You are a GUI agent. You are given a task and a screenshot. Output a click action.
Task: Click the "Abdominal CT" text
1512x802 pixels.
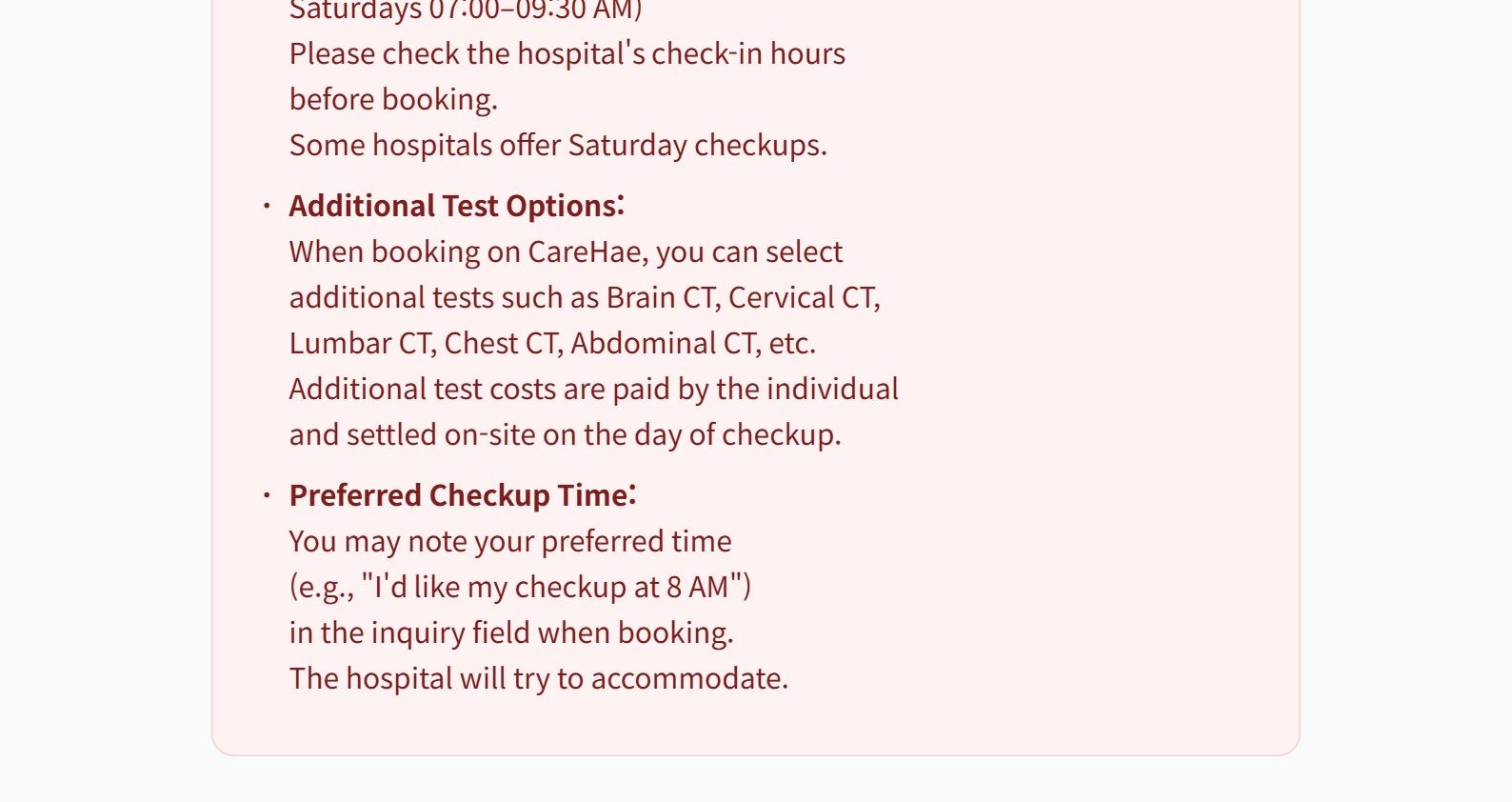click(x=663, y=343)
